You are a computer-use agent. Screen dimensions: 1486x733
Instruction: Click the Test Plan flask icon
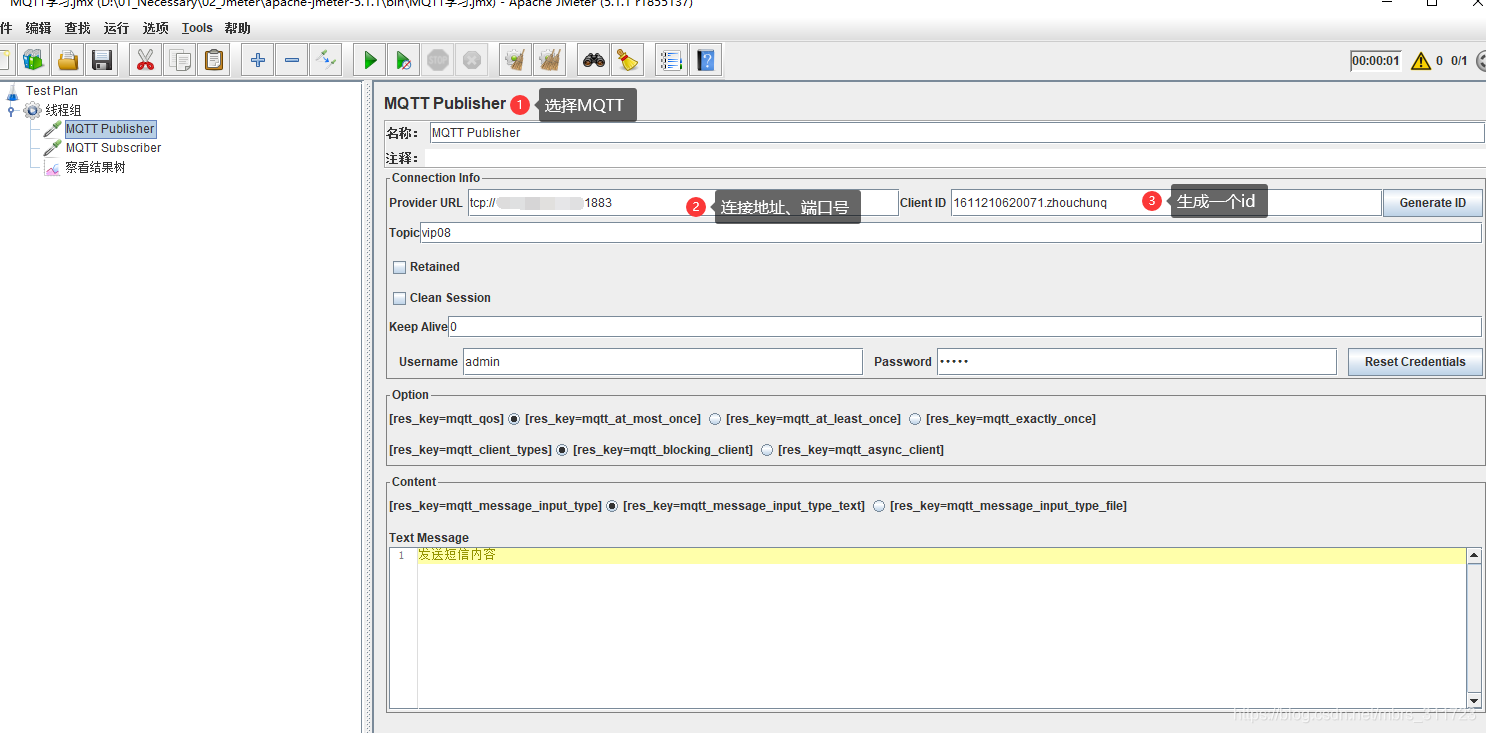pos(12,91)
